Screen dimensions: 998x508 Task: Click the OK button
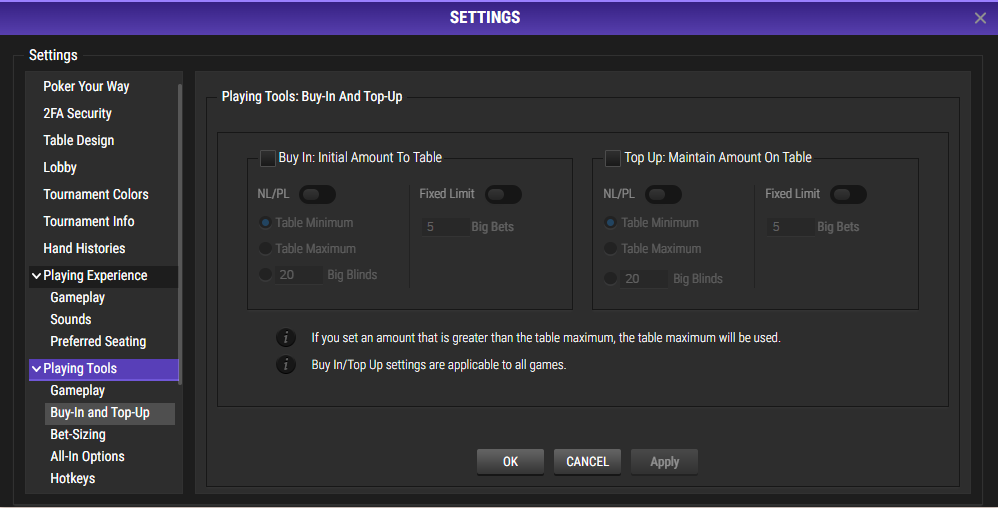click(510, 462)
